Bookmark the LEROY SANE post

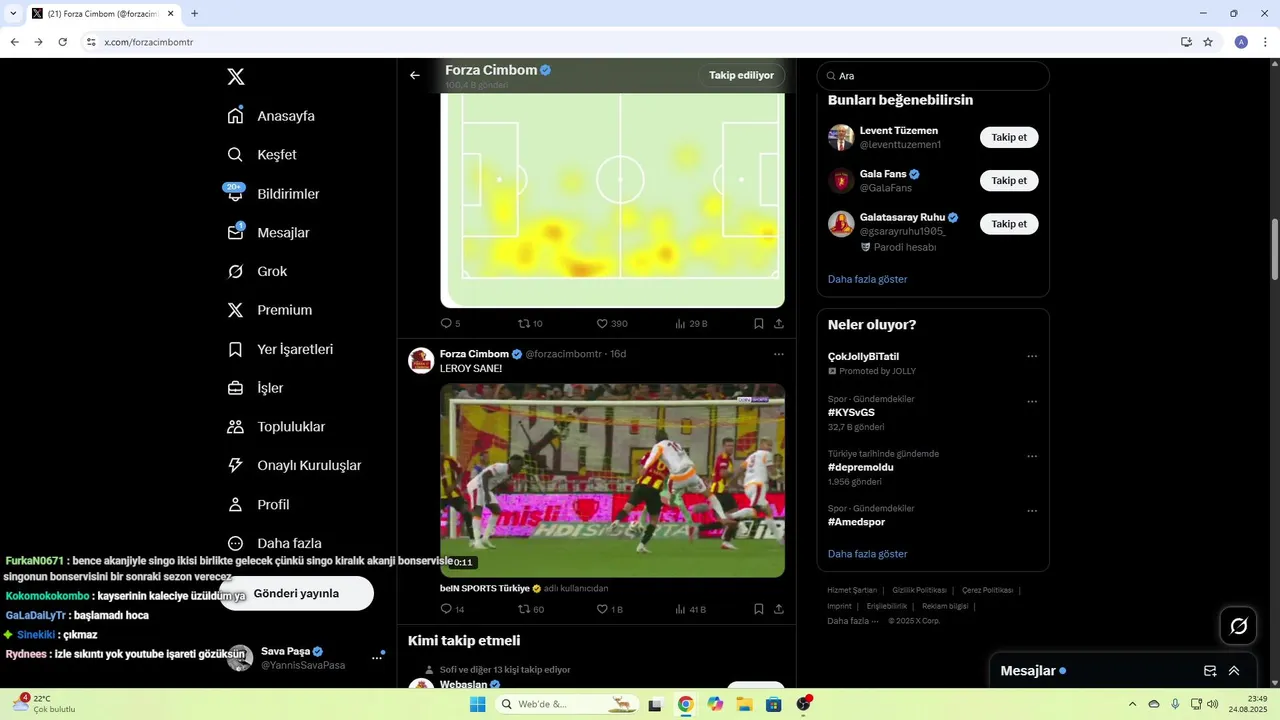759,609
